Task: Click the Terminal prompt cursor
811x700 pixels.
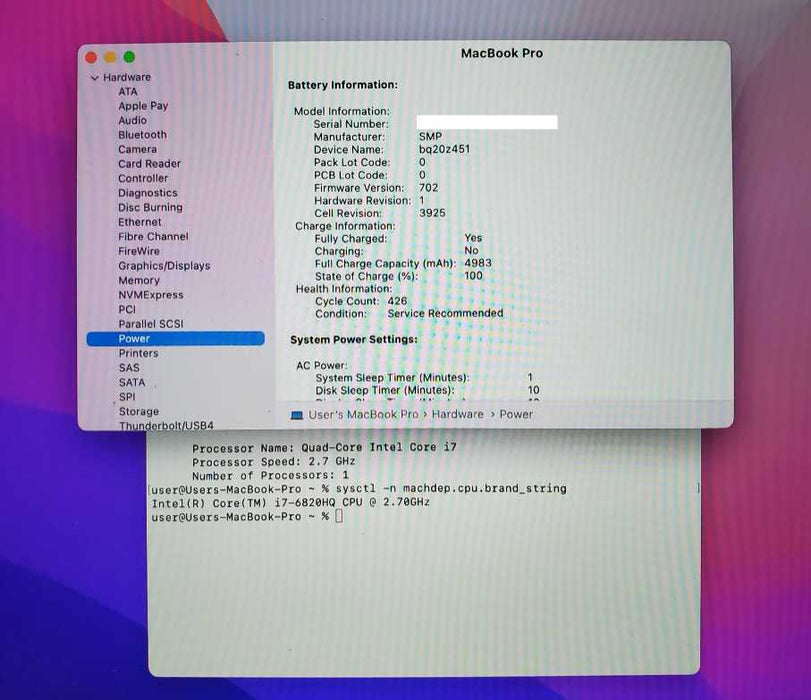Action: click(x=339, y=516)
